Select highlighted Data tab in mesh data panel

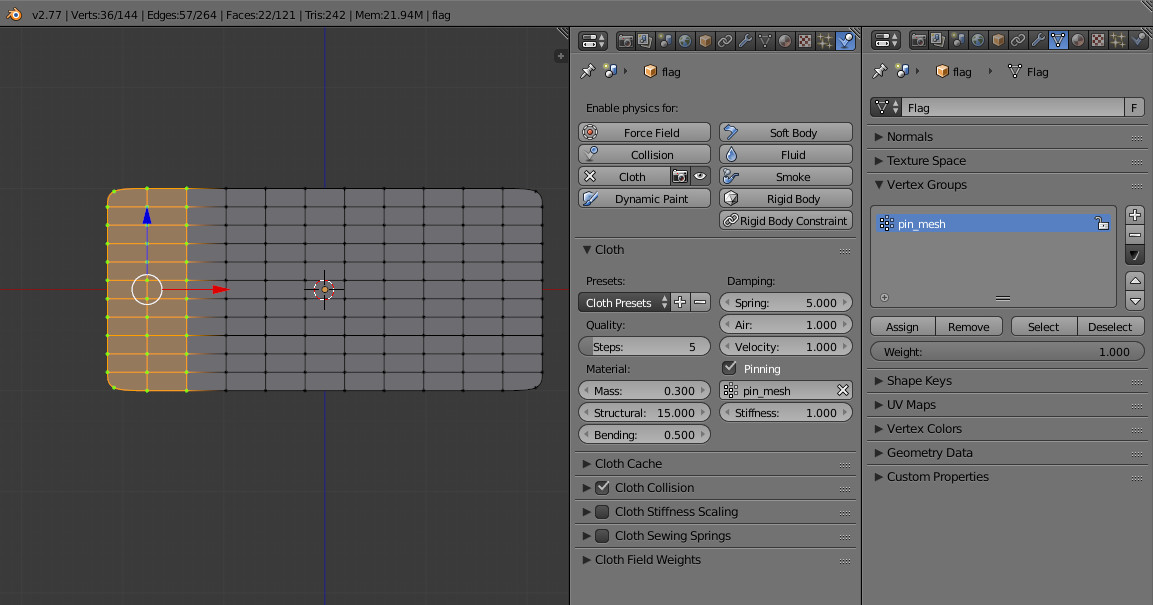[1057, 41]
